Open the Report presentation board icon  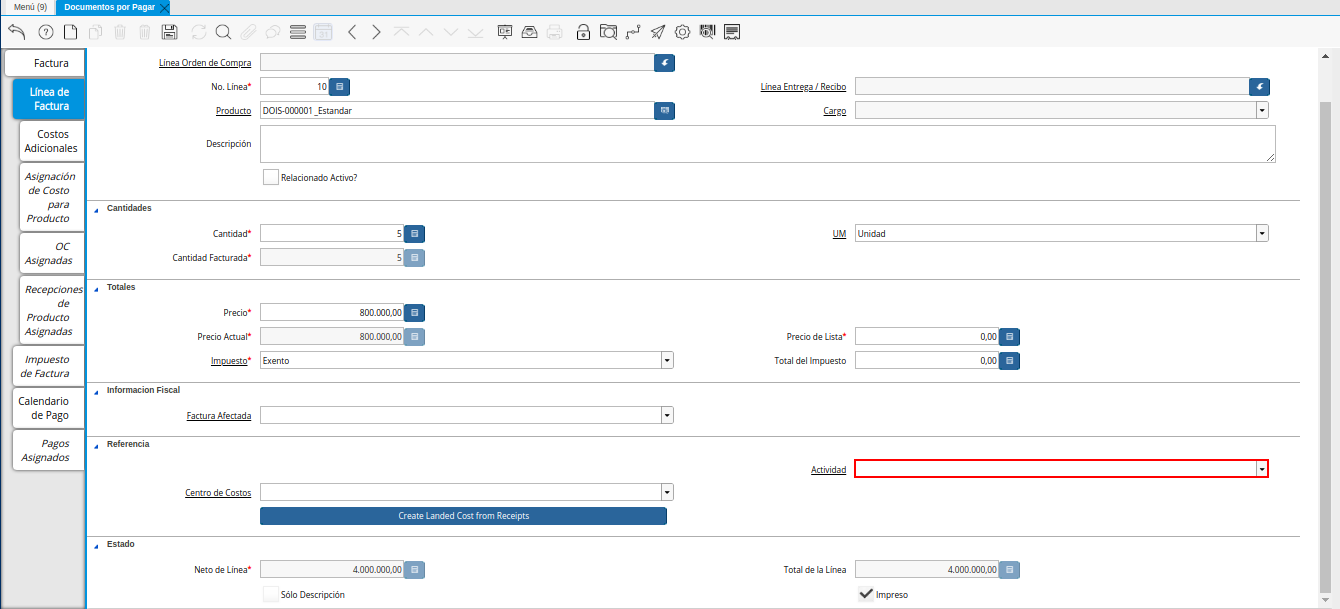(x=505, y=32)
